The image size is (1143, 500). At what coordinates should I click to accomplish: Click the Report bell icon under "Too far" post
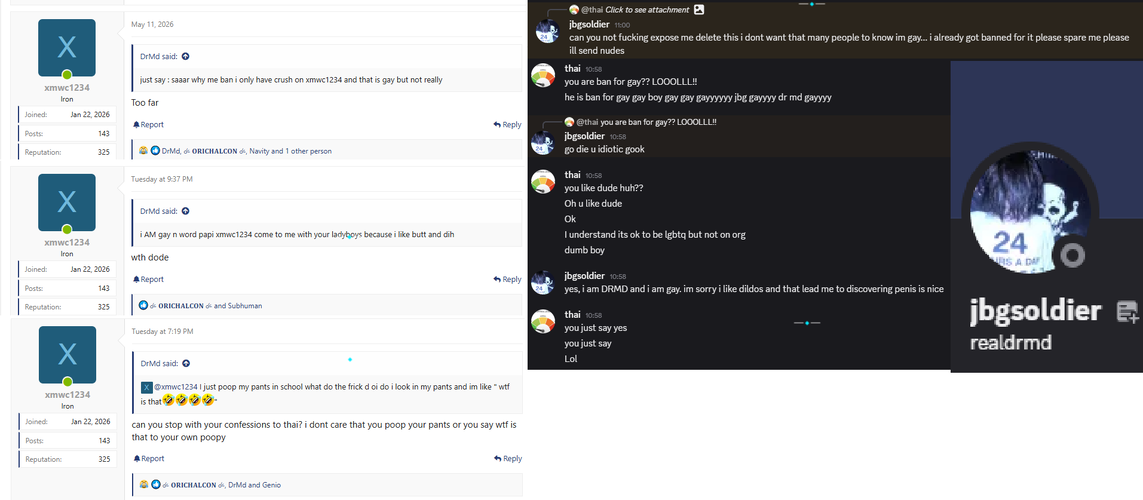tap(136, 125)
